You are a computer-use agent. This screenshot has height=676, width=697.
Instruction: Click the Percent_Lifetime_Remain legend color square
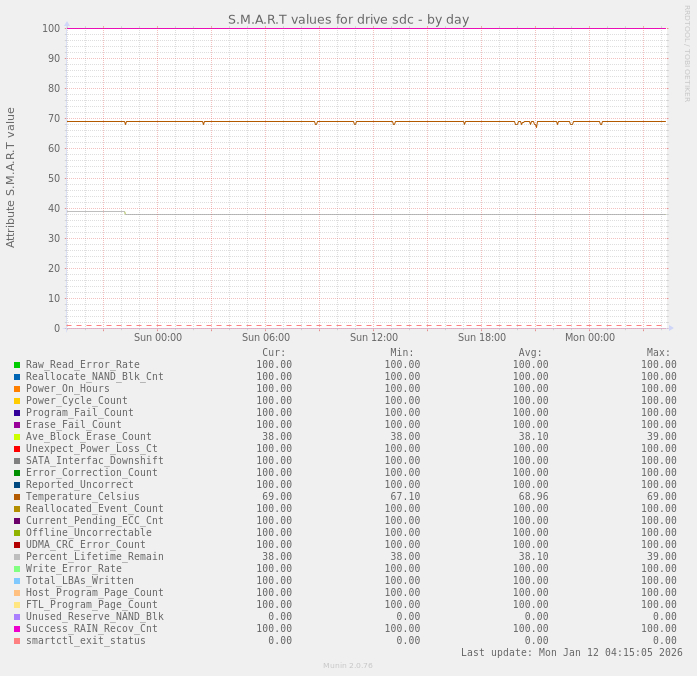coord(17,557)
